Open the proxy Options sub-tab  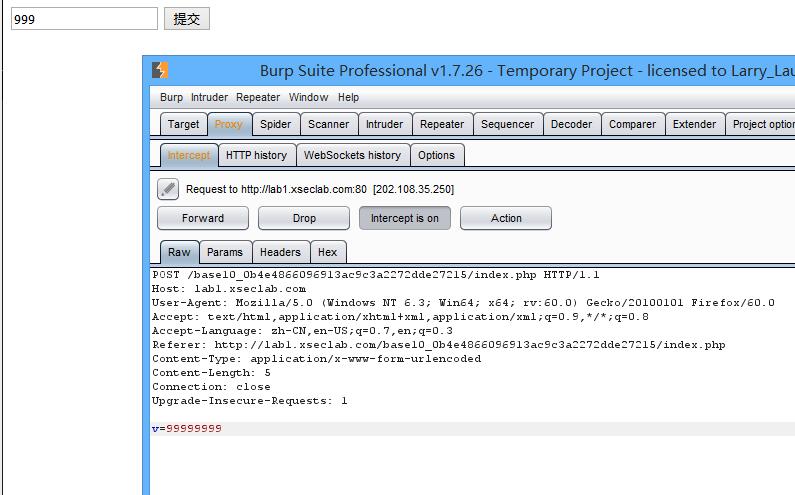(437, 155)
